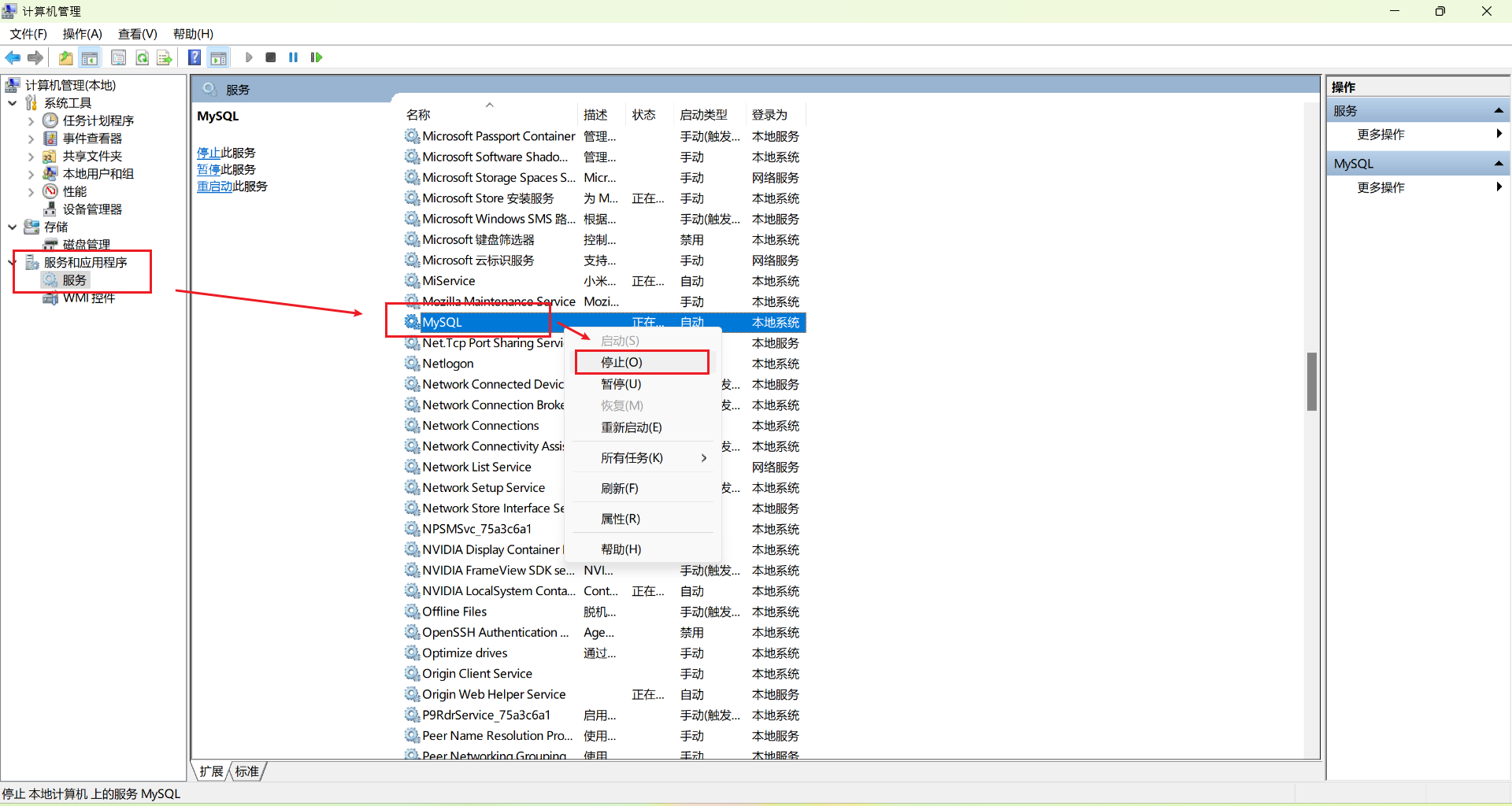This screenshot has height=806, width=1512.
Task: Choose 刷新(F) in the context menu
Action: pos(642,488)
